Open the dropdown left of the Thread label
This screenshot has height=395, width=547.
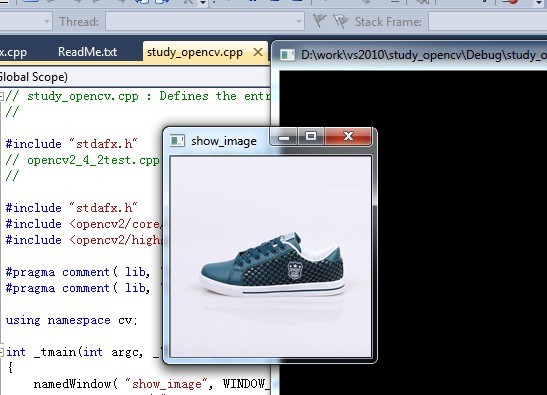(47, 22)
